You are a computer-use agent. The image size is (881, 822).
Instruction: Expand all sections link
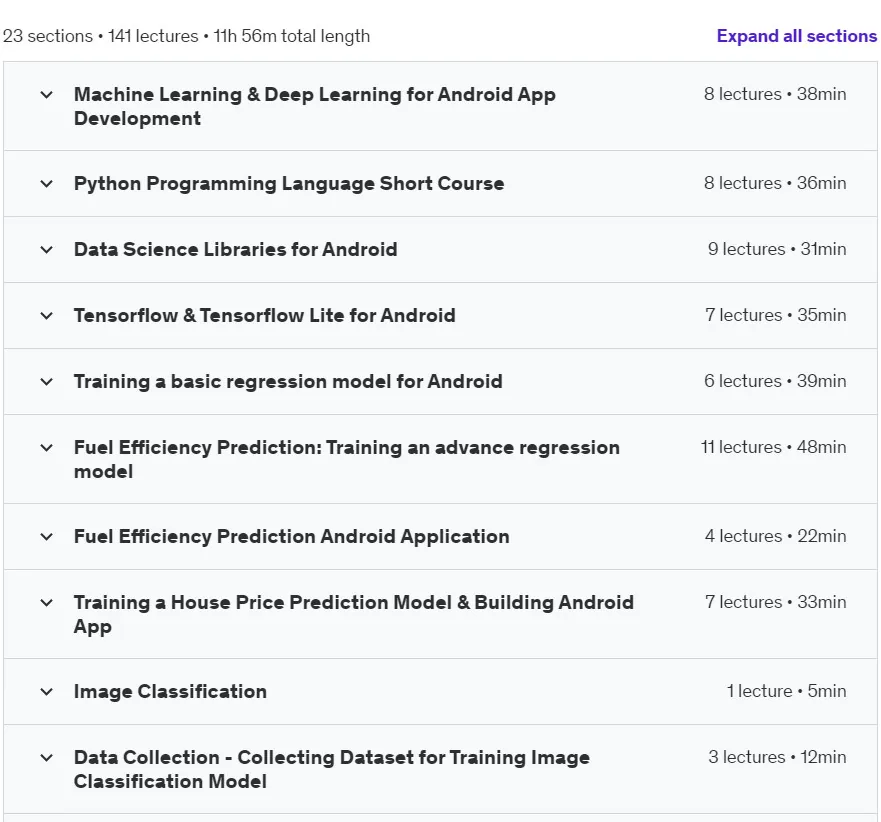[796, 36]
